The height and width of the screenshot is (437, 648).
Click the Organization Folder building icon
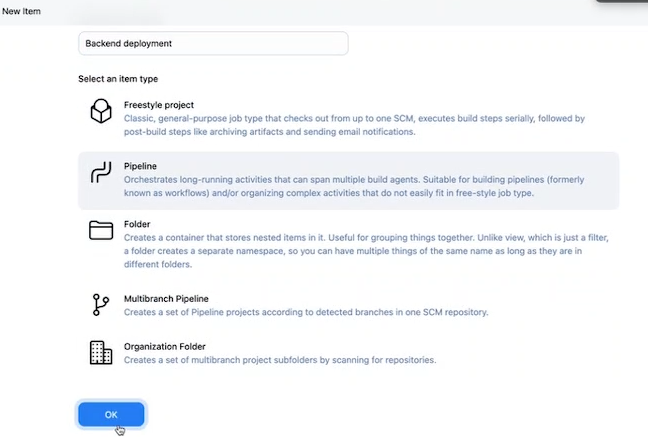click(101, 352)
